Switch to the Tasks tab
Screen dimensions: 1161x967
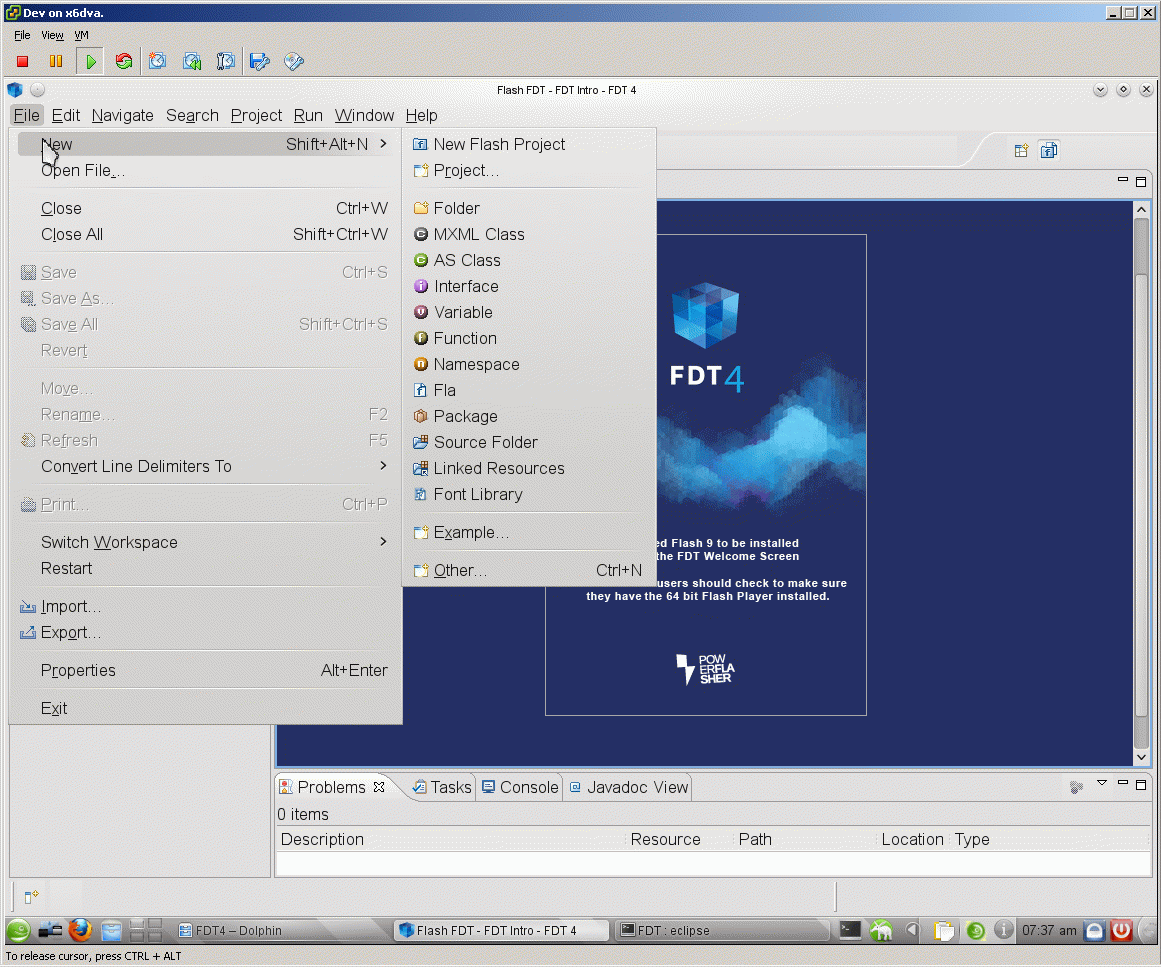pyautogui.click(x=442, y=787)
